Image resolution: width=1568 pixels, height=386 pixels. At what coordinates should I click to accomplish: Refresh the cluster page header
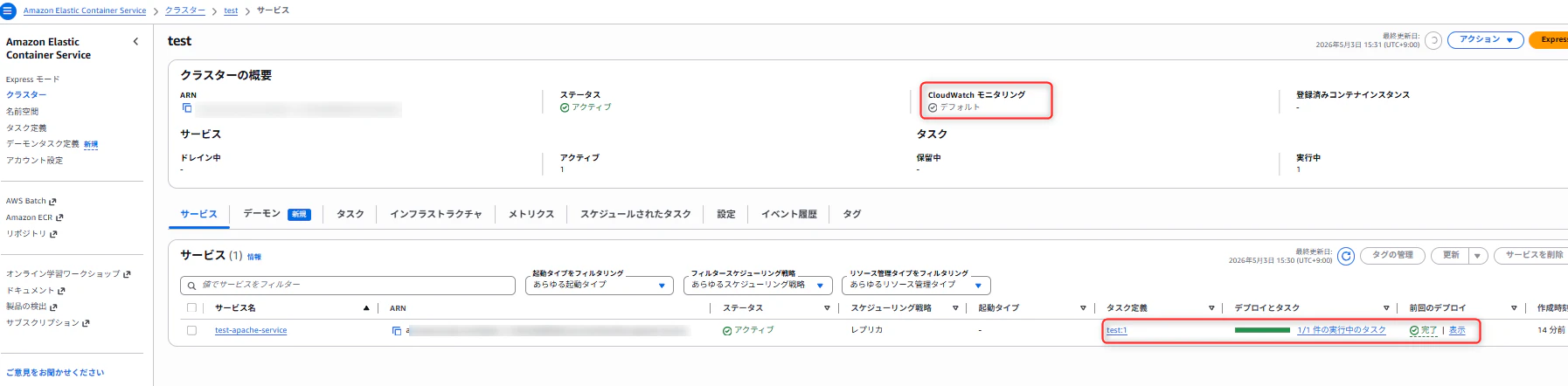click(x=1433, y=40)
